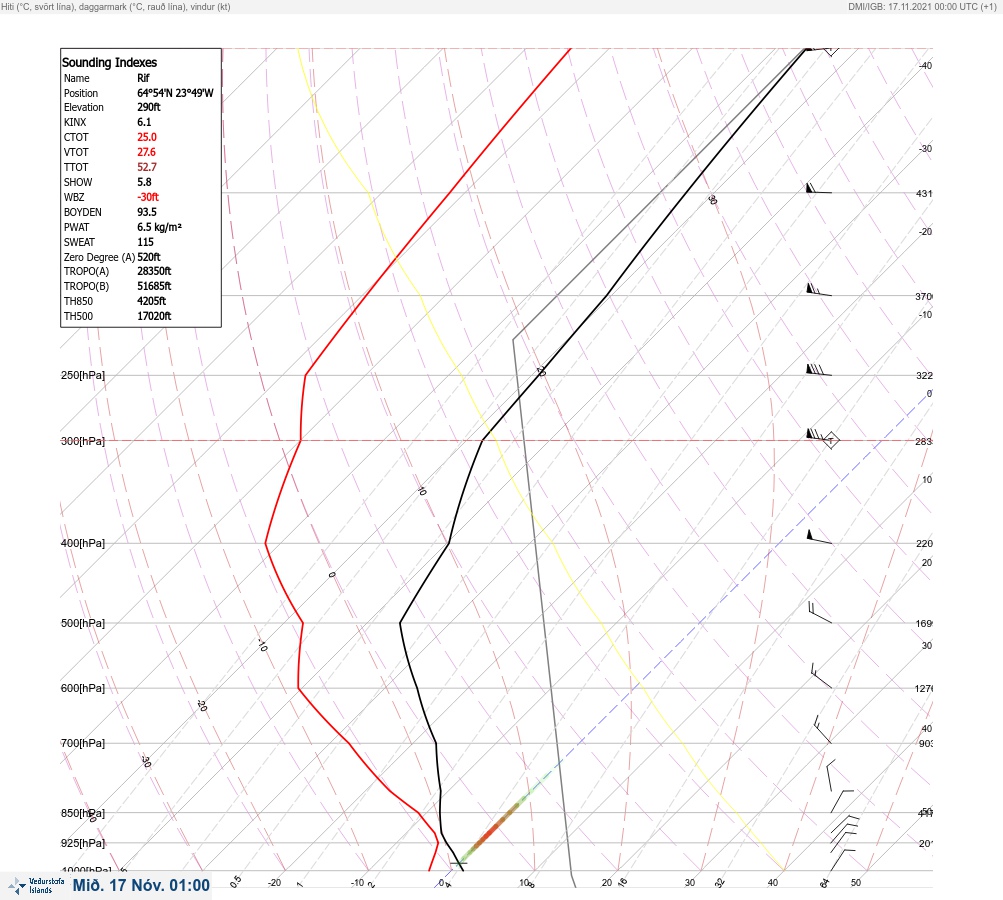
Task: Click the 400[hPa] pressure label
Action: tap(83, 544)
